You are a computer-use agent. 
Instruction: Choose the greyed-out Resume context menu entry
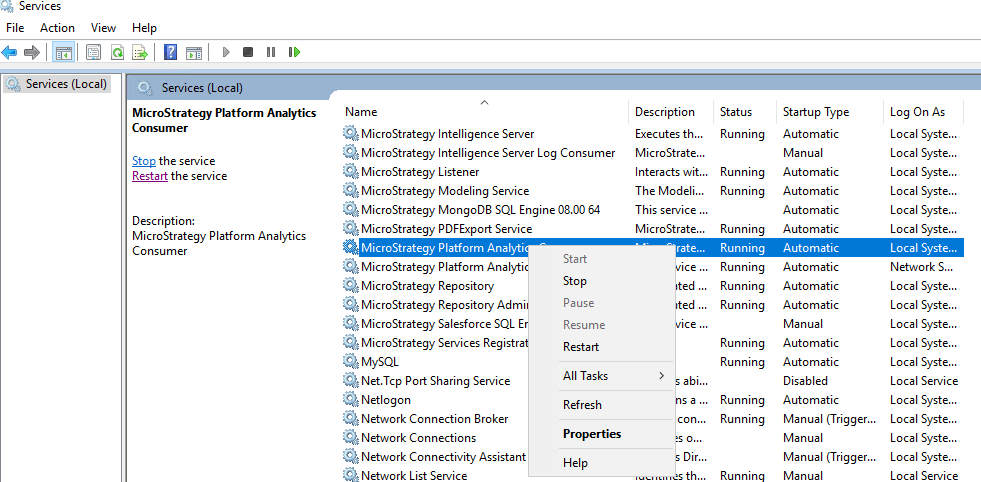click(x=601, y=325)
